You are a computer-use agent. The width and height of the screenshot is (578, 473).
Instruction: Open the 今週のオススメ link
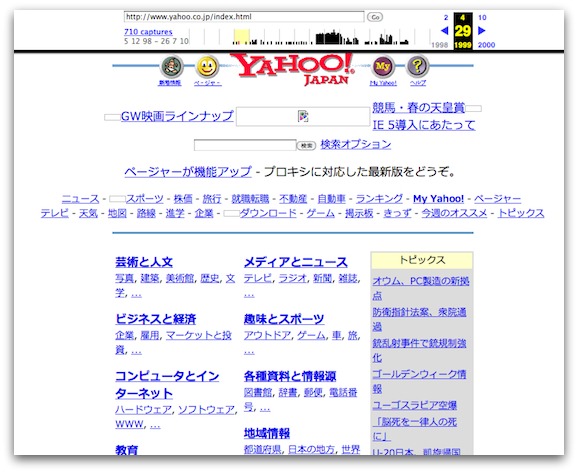point(454,213)
